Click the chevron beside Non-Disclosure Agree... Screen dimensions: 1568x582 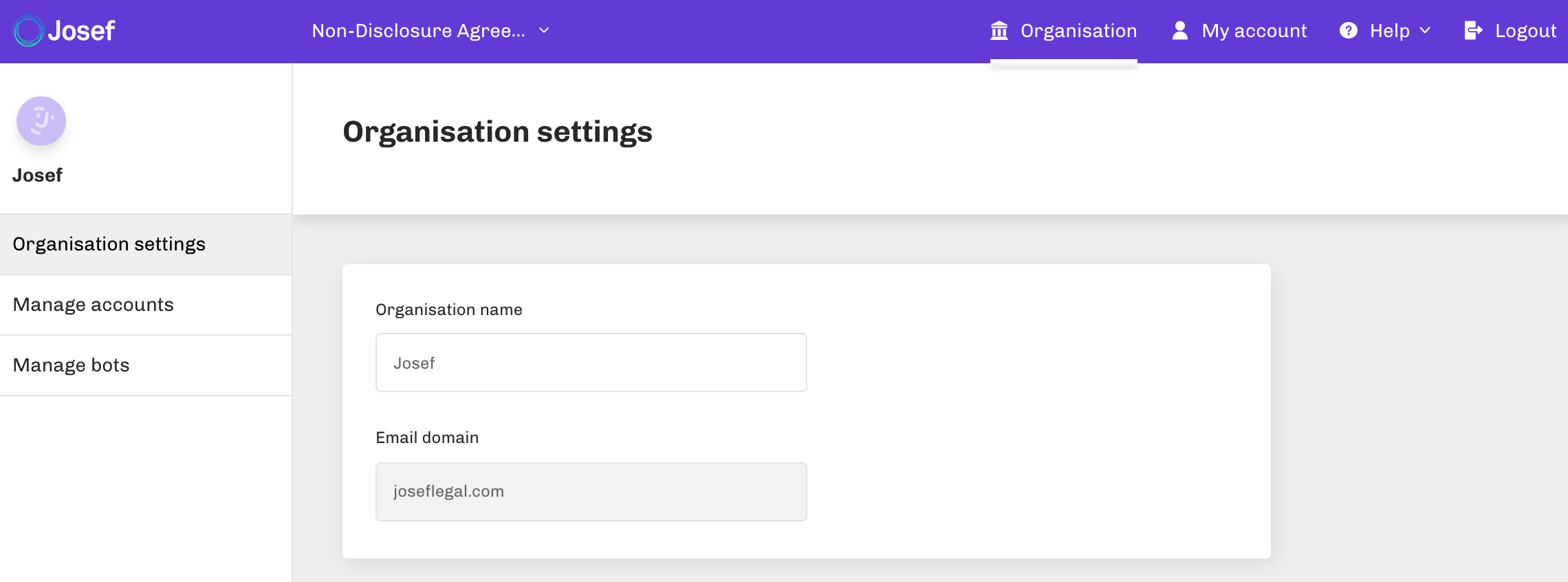coord(544,30)
